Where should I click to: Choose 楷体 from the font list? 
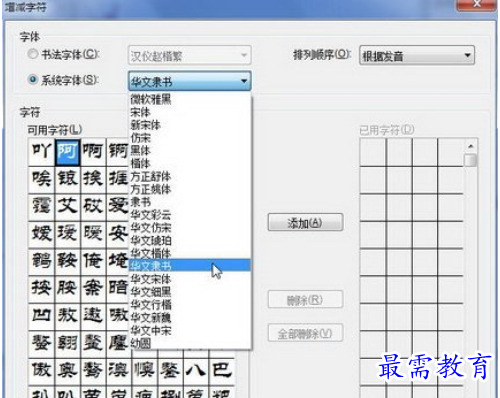tap(190, 163)
